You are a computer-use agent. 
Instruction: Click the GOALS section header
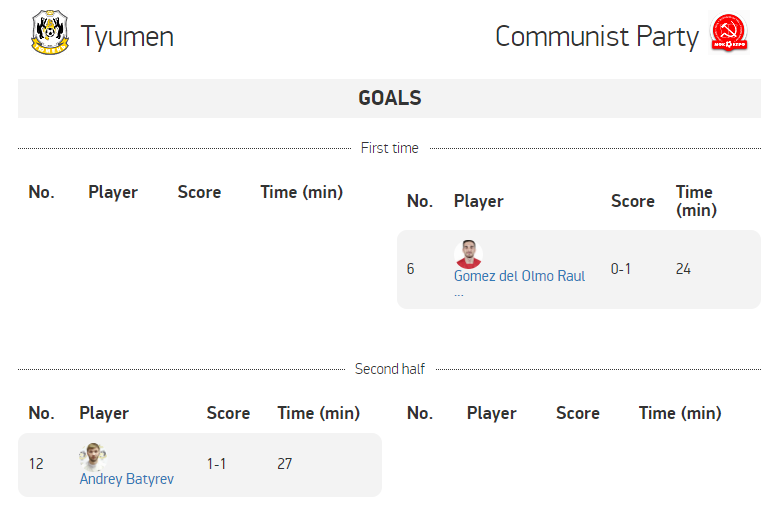point(390,99)
